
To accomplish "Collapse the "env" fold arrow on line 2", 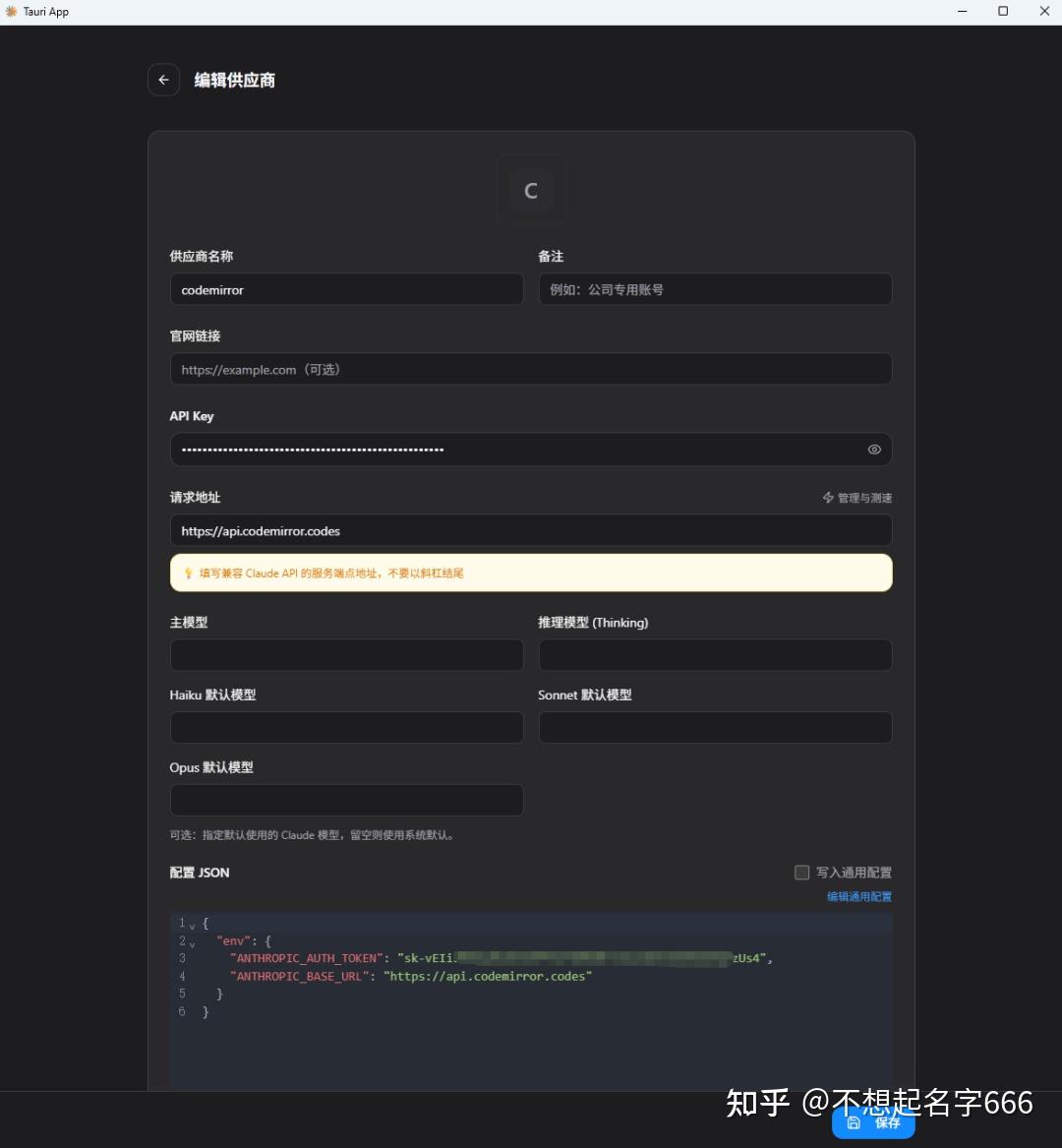I will (x=193, y=942).
